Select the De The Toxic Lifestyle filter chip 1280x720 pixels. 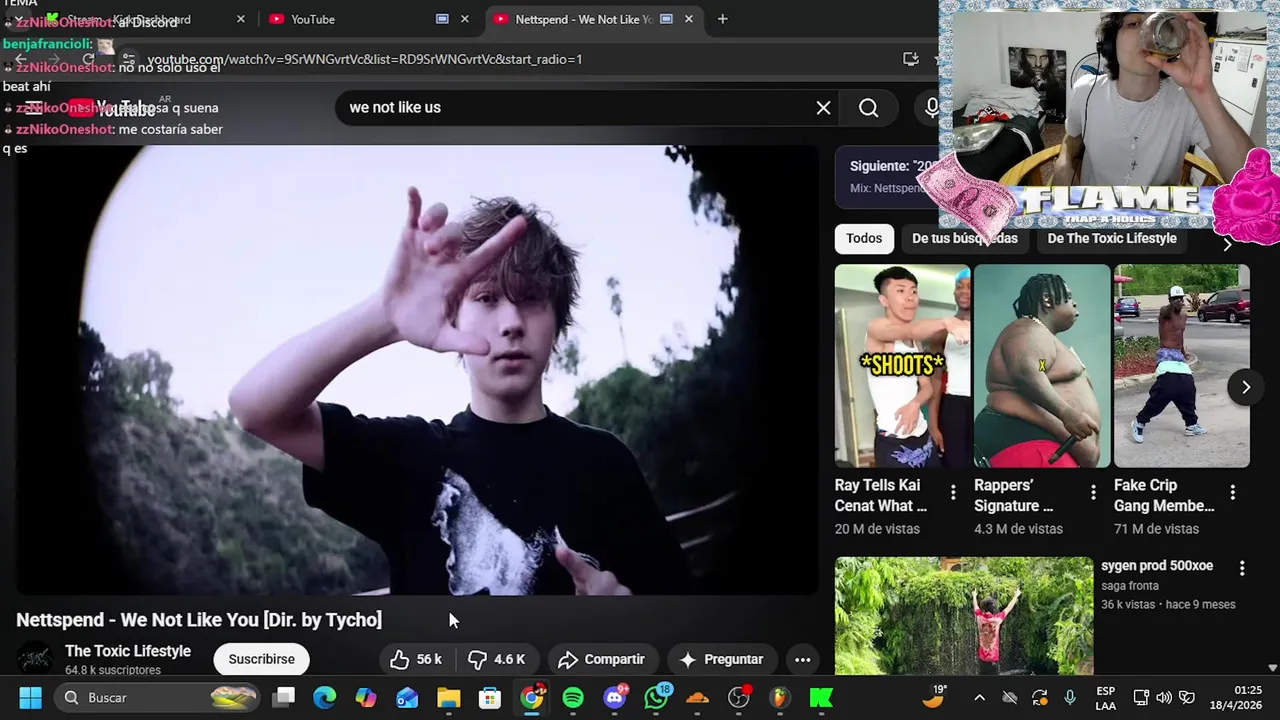point(1112,238)
